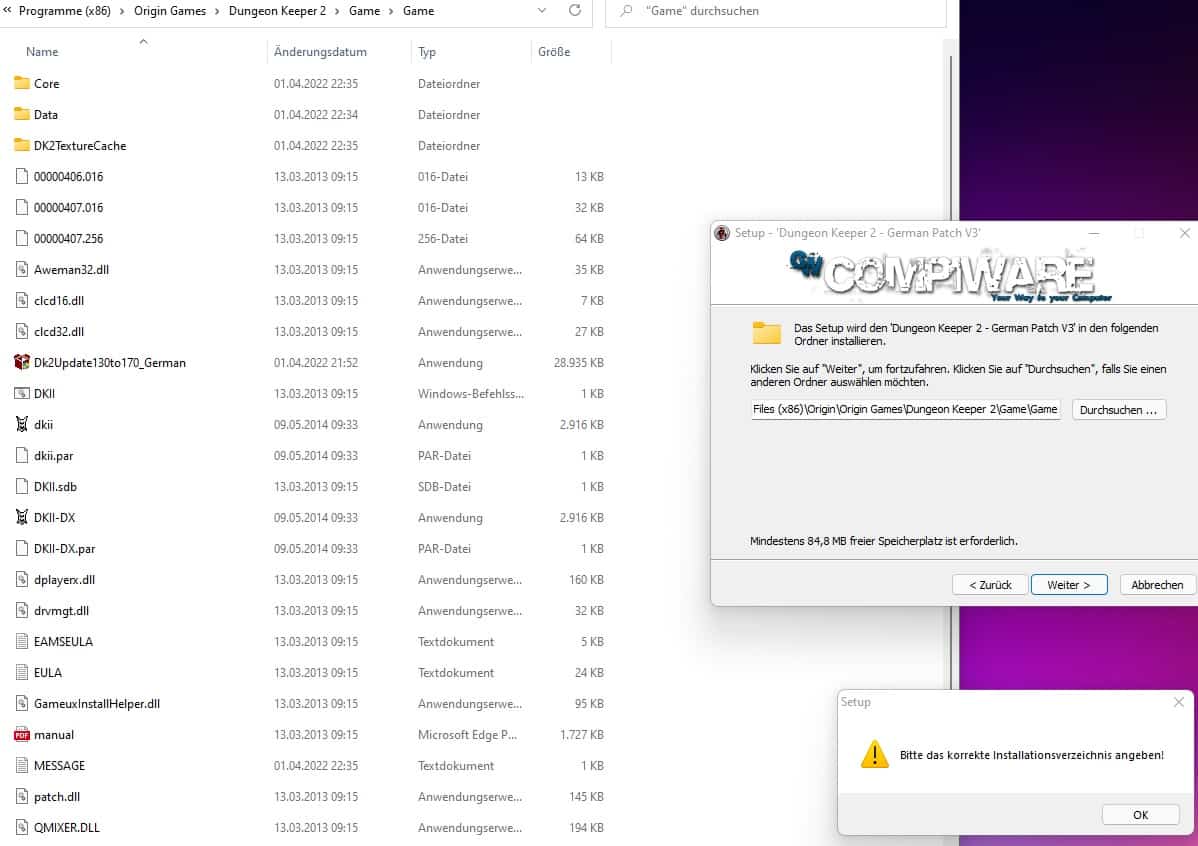
Task: Open the Core folder icon
Action: pos(21,83)
